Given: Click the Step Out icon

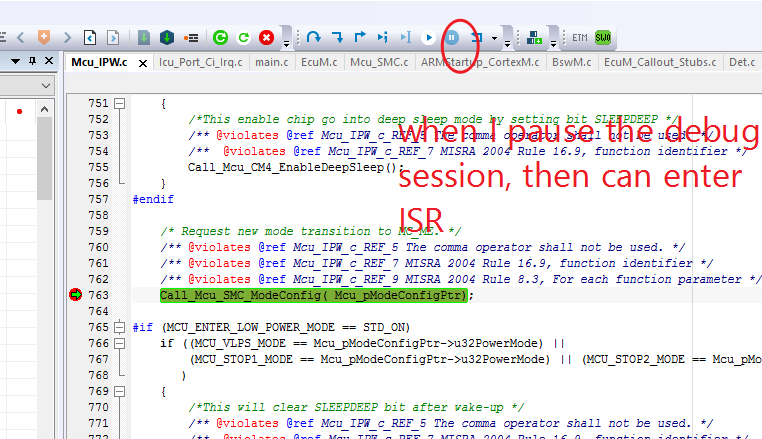Looking at the screenshot, I should coord(360,37).
